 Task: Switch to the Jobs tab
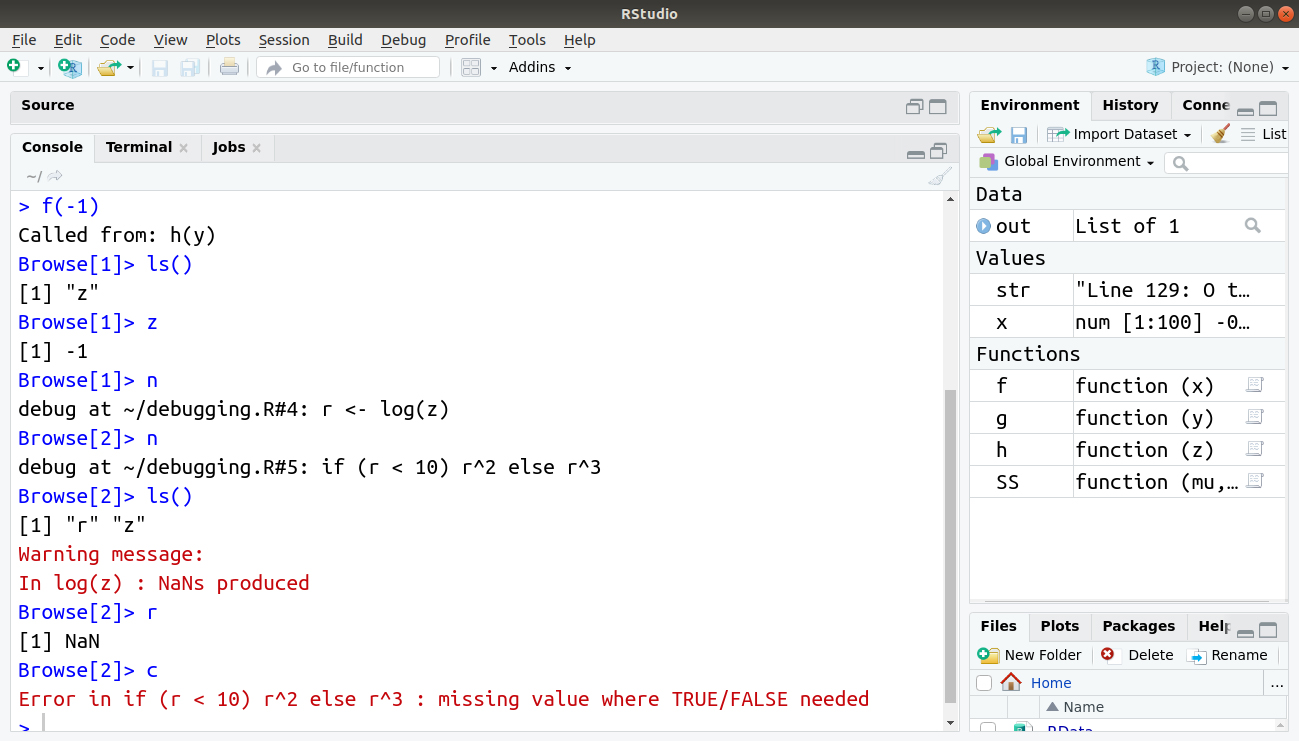(x=228, y=147)
